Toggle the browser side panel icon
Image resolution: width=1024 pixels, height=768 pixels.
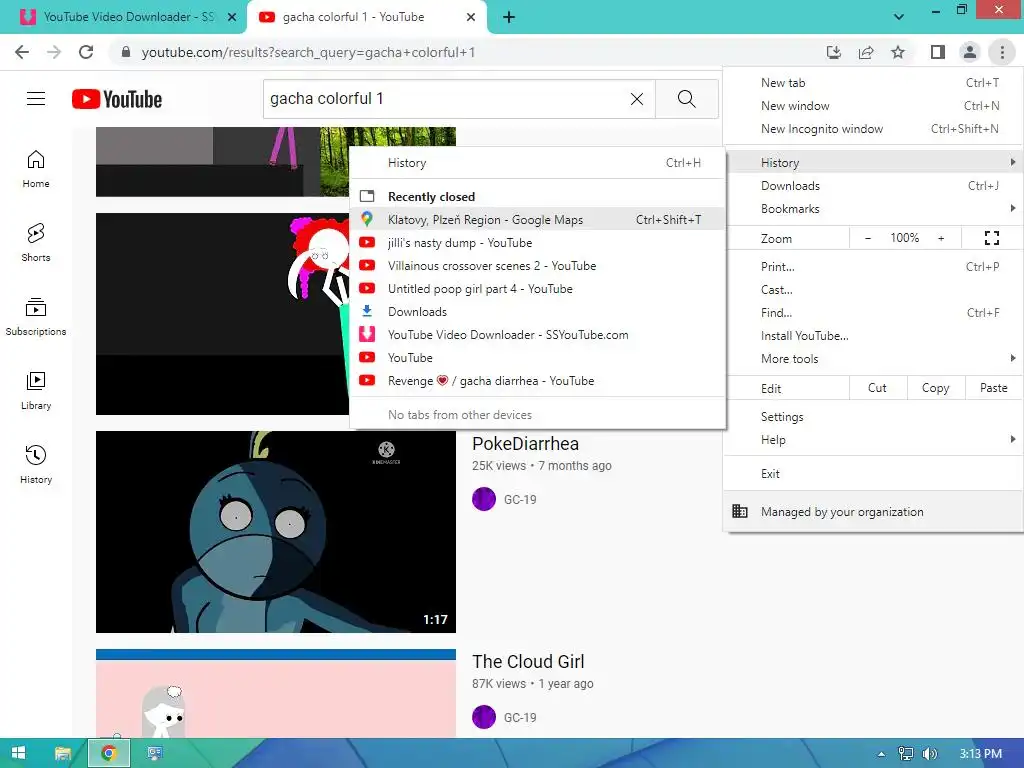(x=938, y=52)
